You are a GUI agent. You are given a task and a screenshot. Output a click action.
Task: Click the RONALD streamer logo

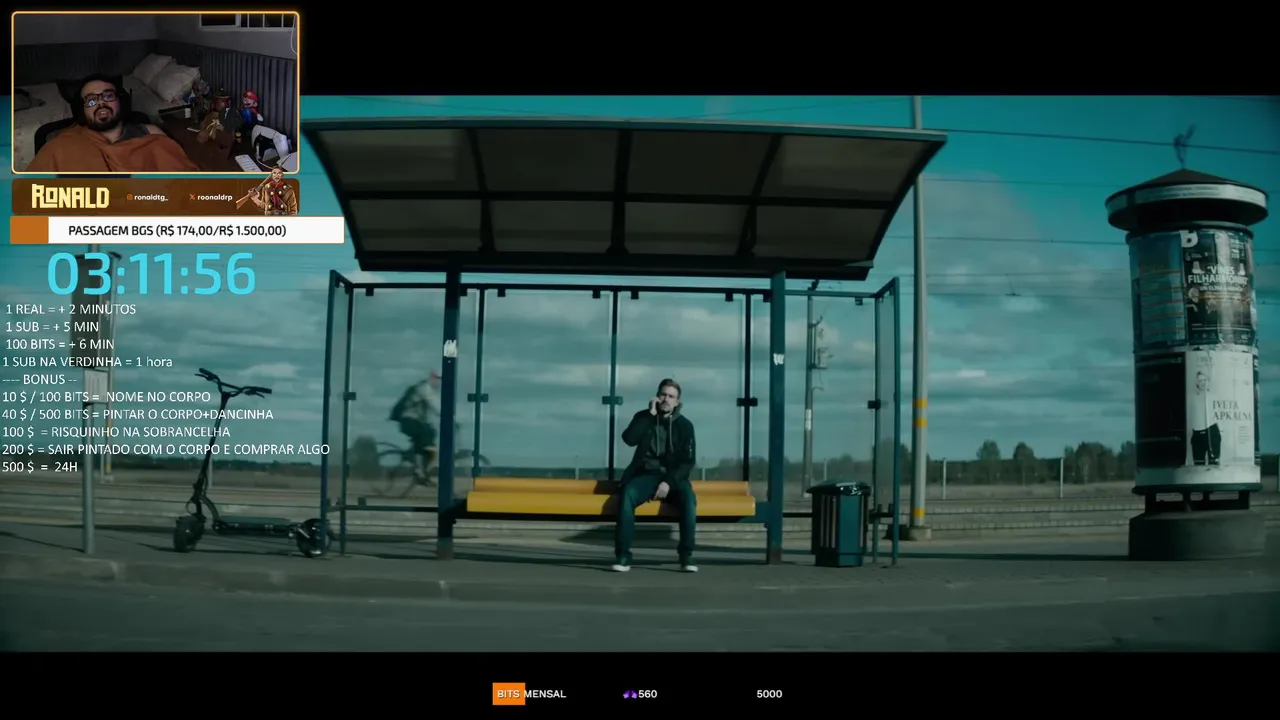[x=70, y=197]
